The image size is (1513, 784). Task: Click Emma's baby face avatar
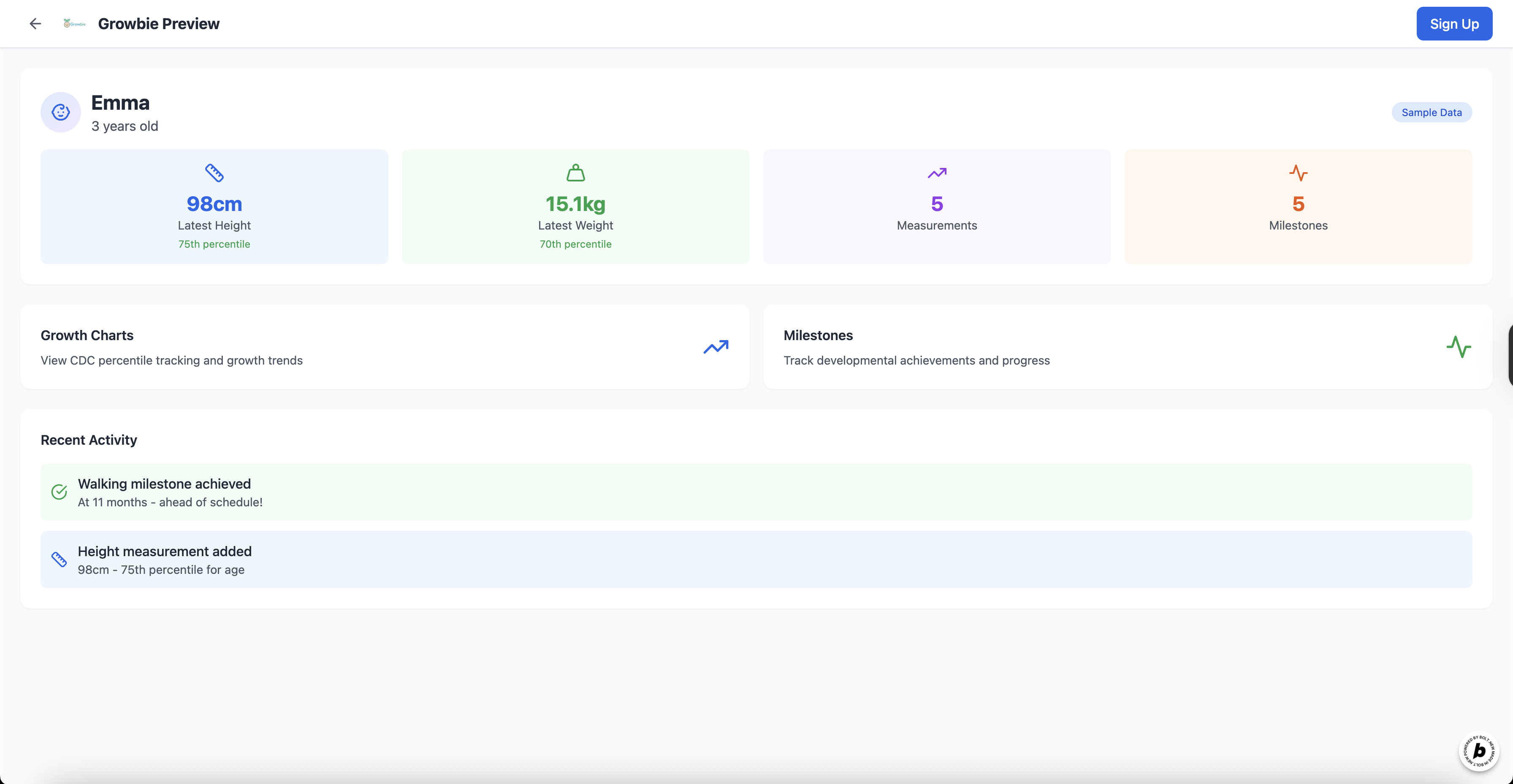(x=60, y=111)
